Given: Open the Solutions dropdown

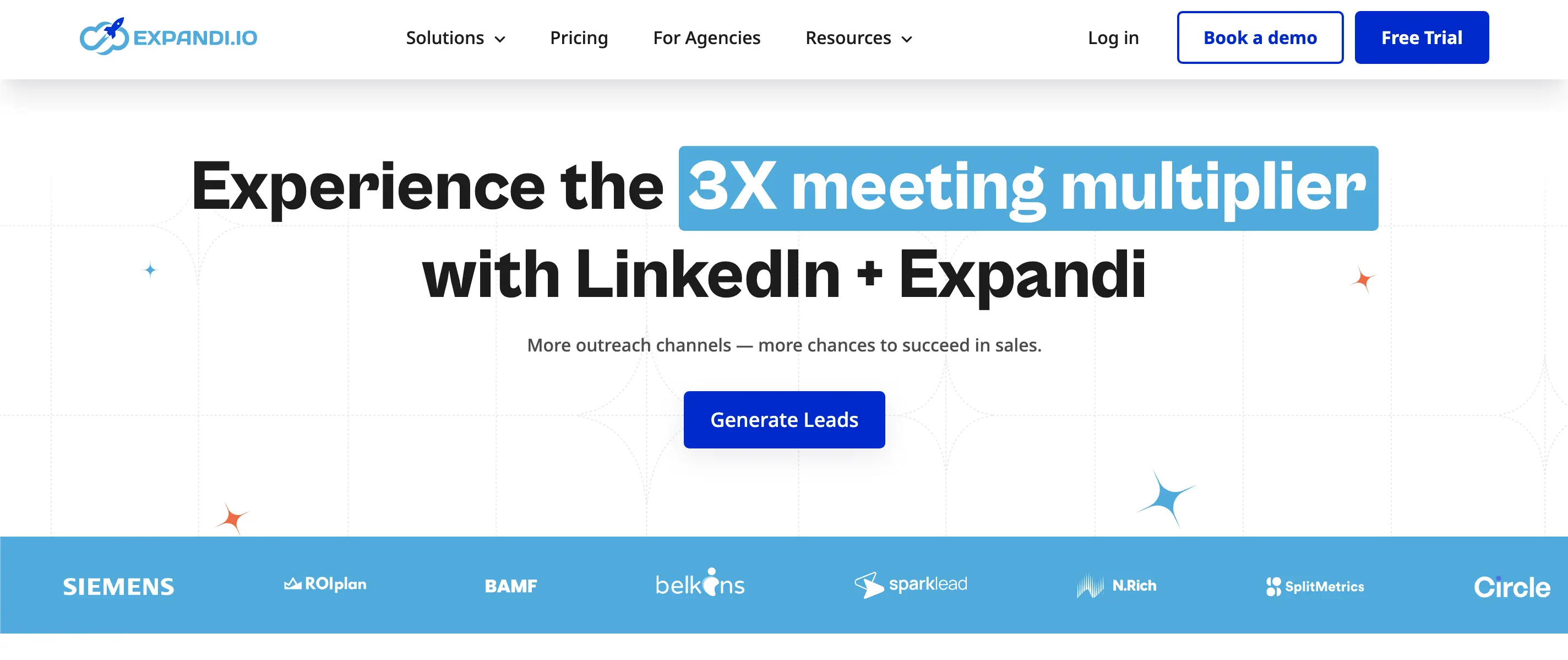Looking at the screenshot, I should (x=445, y=38).
